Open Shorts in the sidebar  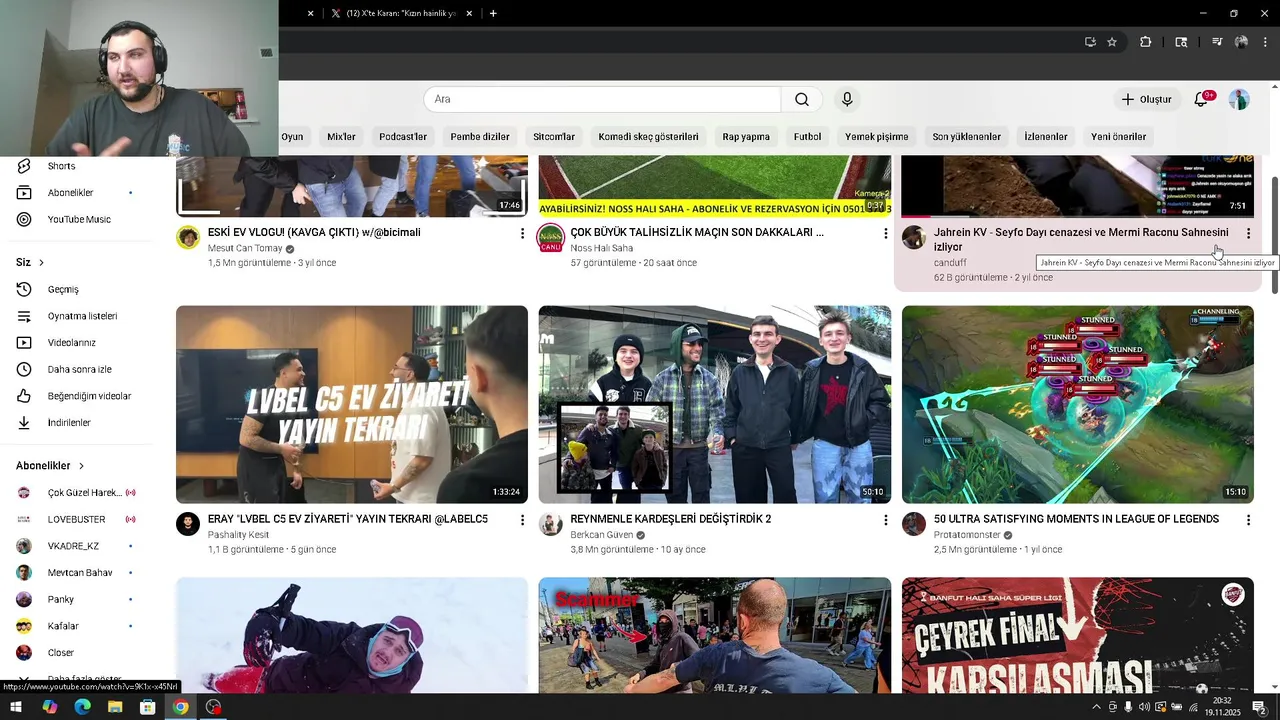coord(76,166)
